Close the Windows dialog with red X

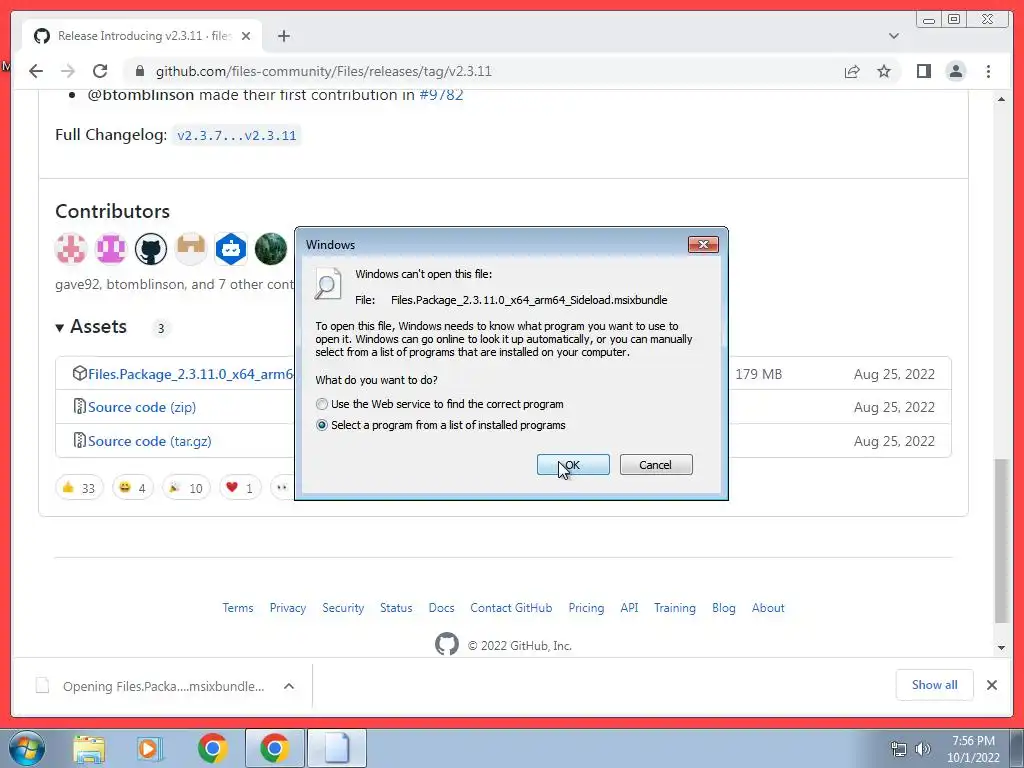tap(703, 244)
